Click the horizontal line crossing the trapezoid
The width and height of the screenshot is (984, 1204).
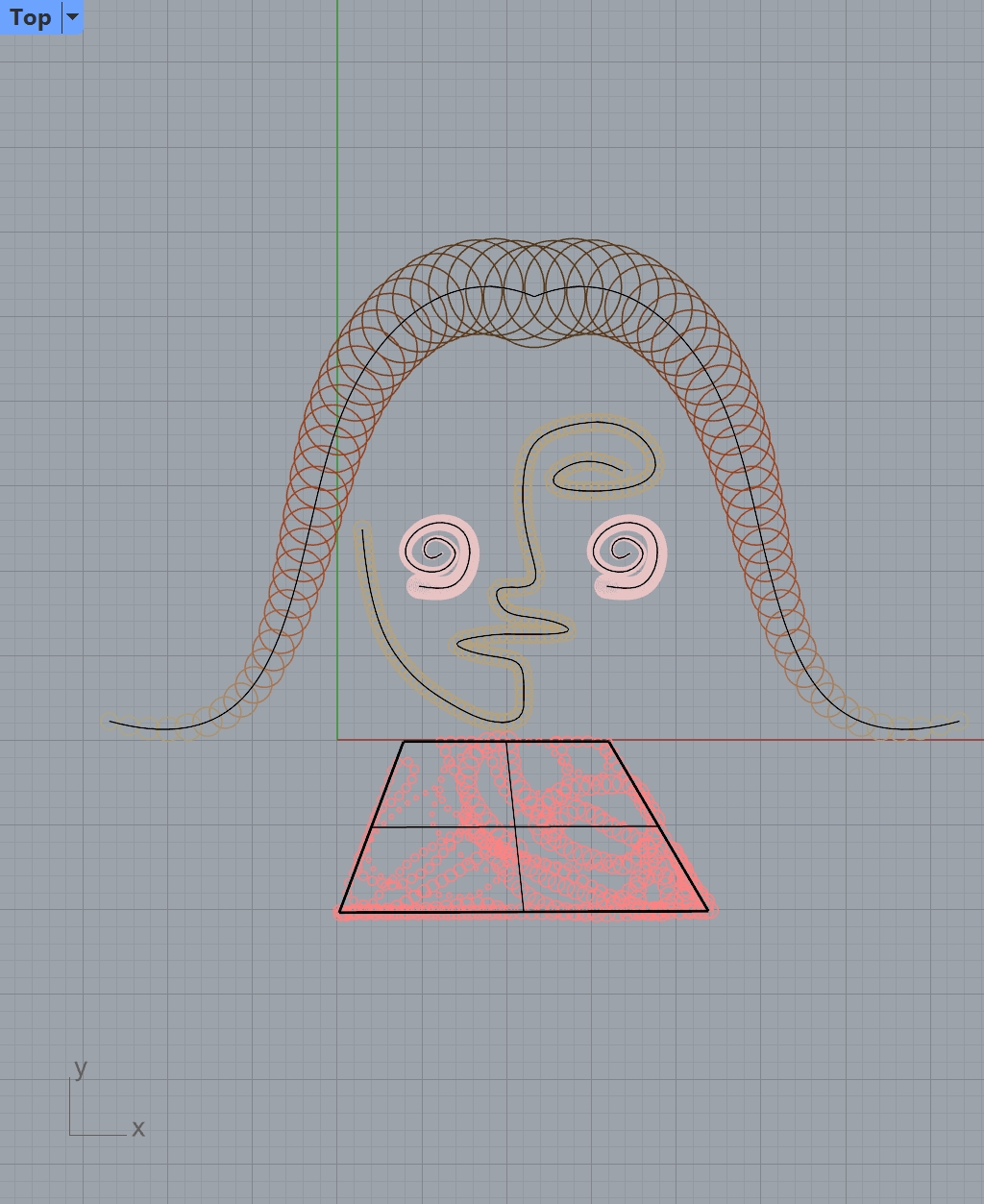click(432, 828)
